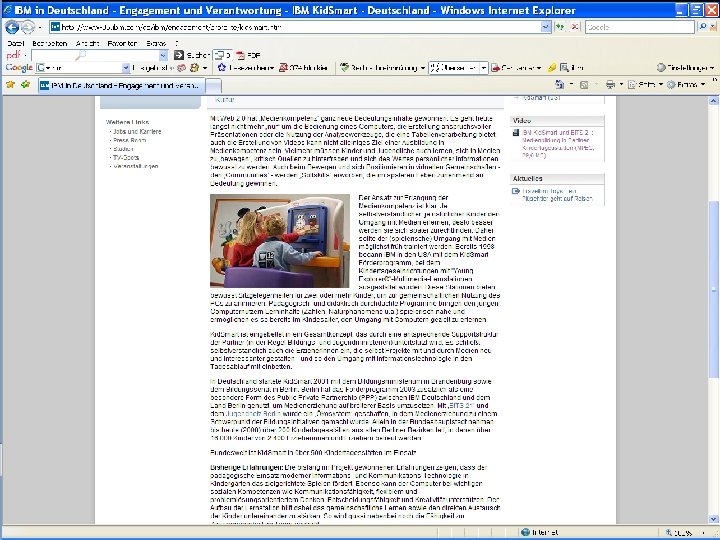Open the Extras menu
Viewport: 720px width, 540px height.
[156, 44]
